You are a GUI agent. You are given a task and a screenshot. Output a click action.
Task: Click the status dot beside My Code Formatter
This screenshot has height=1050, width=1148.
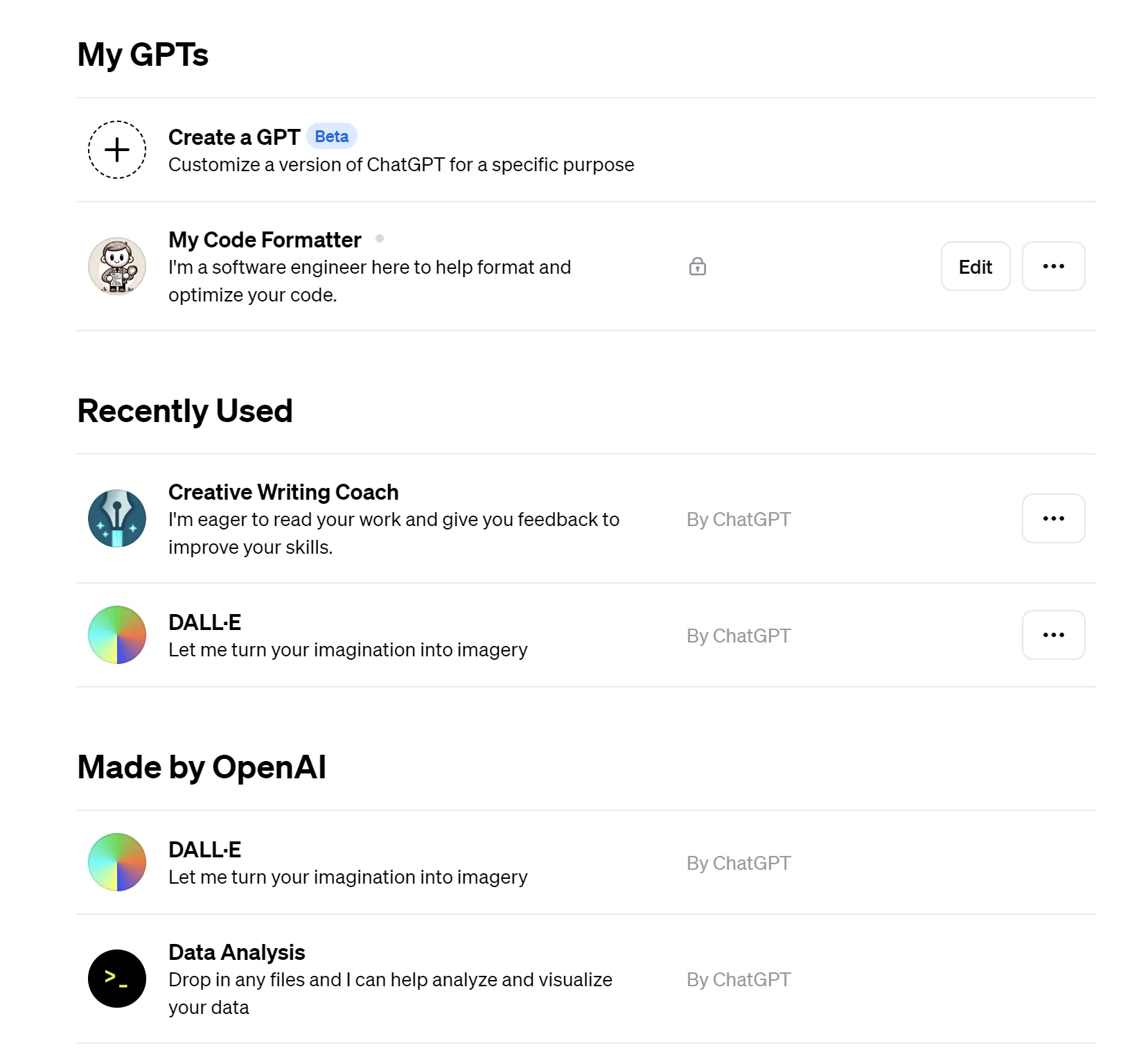click(x=380, y=238)
